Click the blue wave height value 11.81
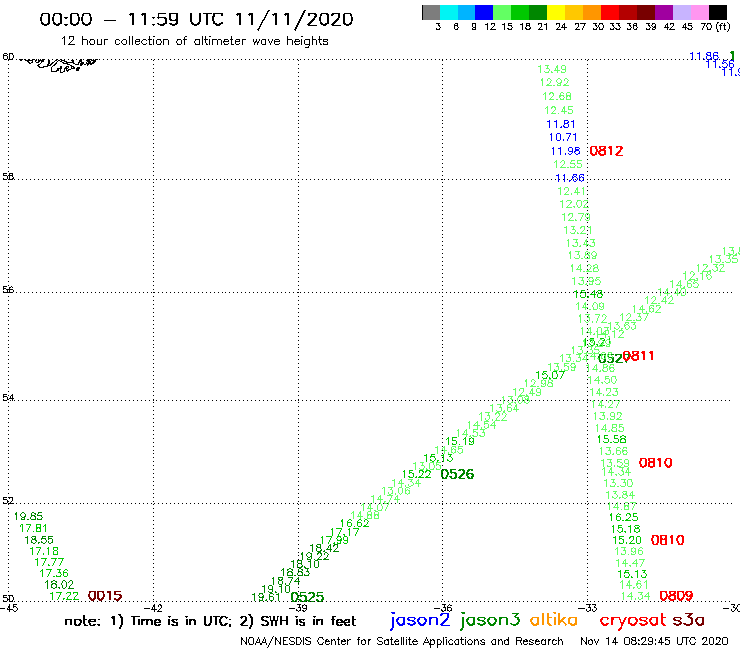Screen dimensions: 740x650 561,124
